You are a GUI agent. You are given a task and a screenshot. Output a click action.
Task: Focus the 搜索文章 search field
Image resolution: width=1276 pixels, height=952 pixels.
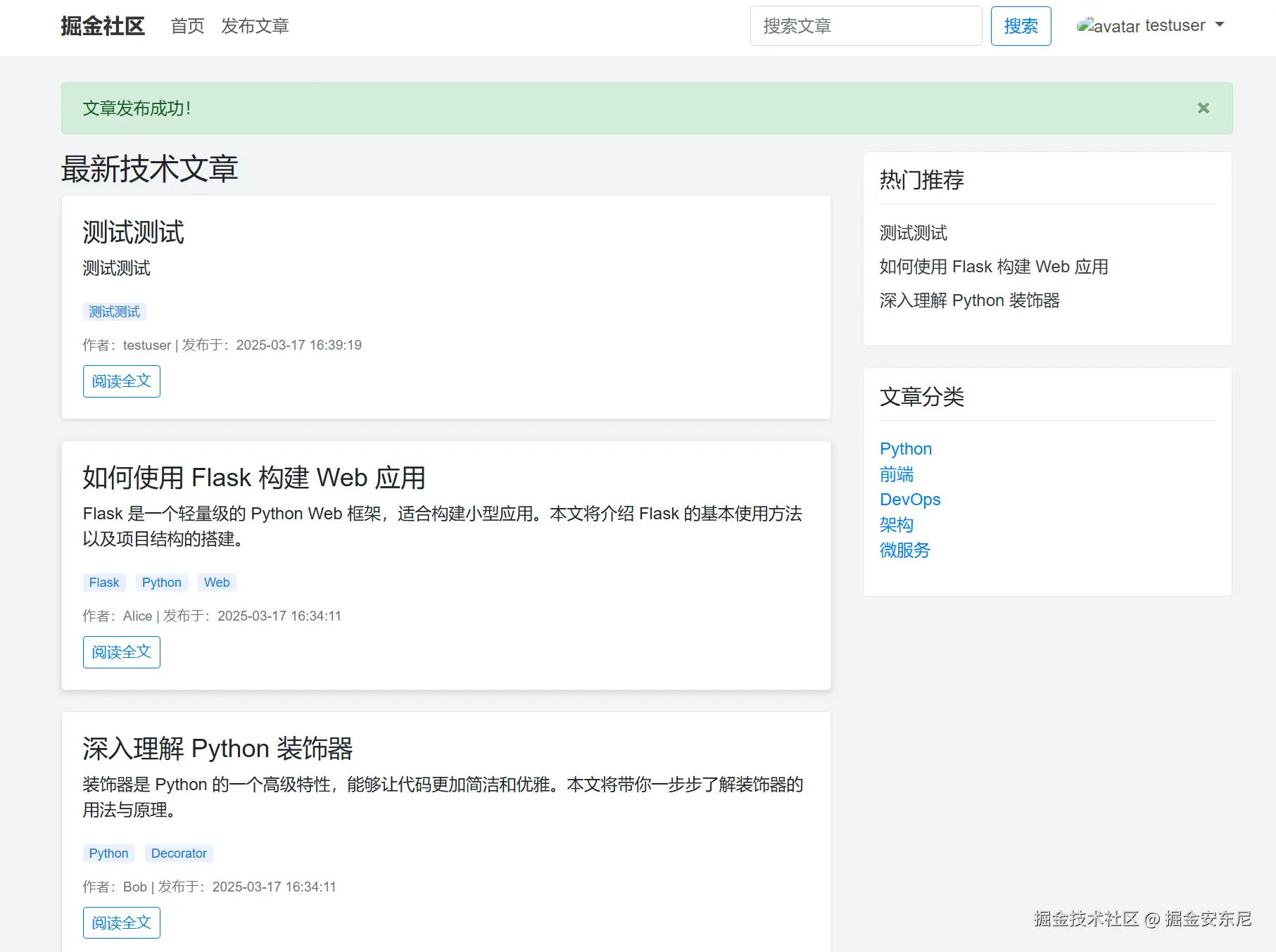[x=866, y=26]
